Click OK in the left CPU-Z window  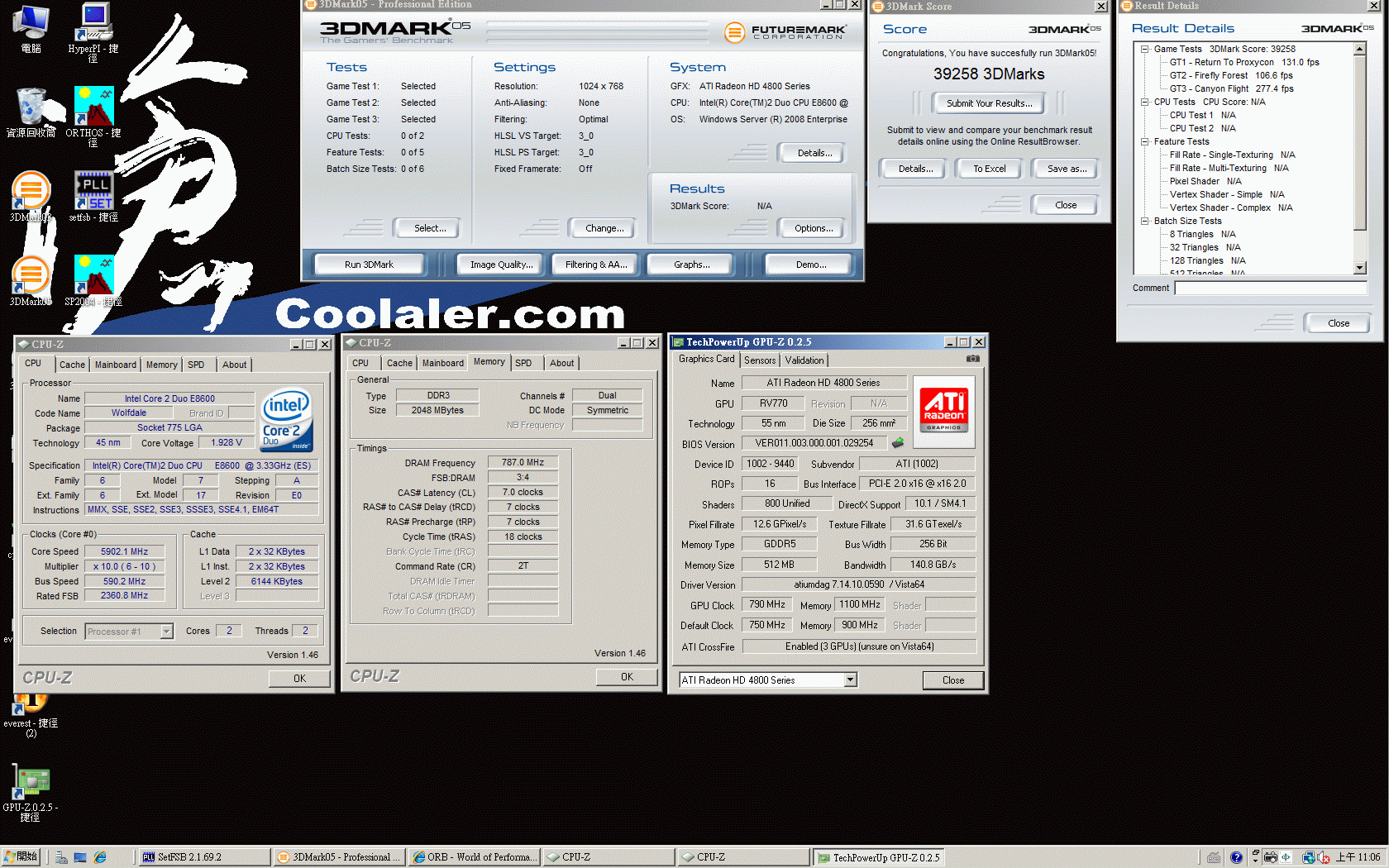tap(299, 679)
